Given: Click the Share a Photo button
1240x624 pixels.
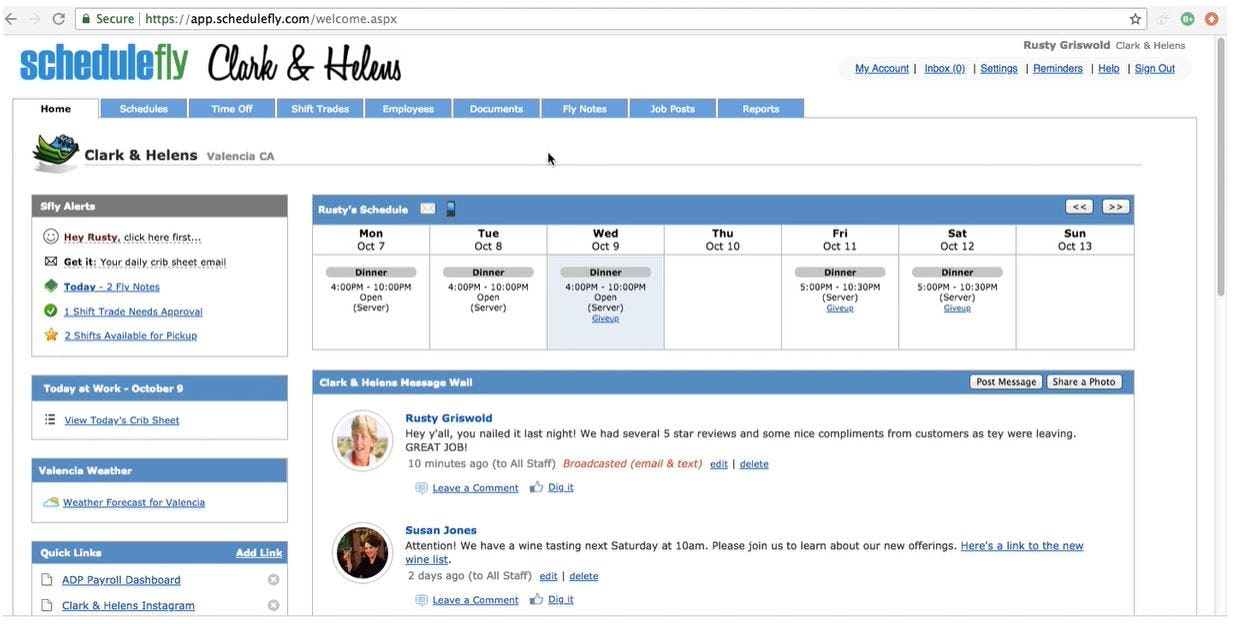Looking at the screenshot, I should coord(1084,382).
